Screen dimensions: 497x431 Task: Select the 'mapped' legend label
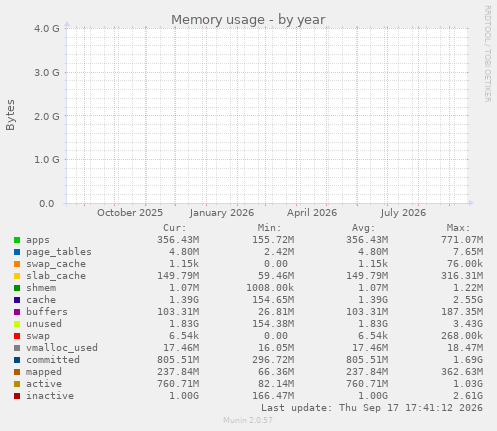[44, 372]
